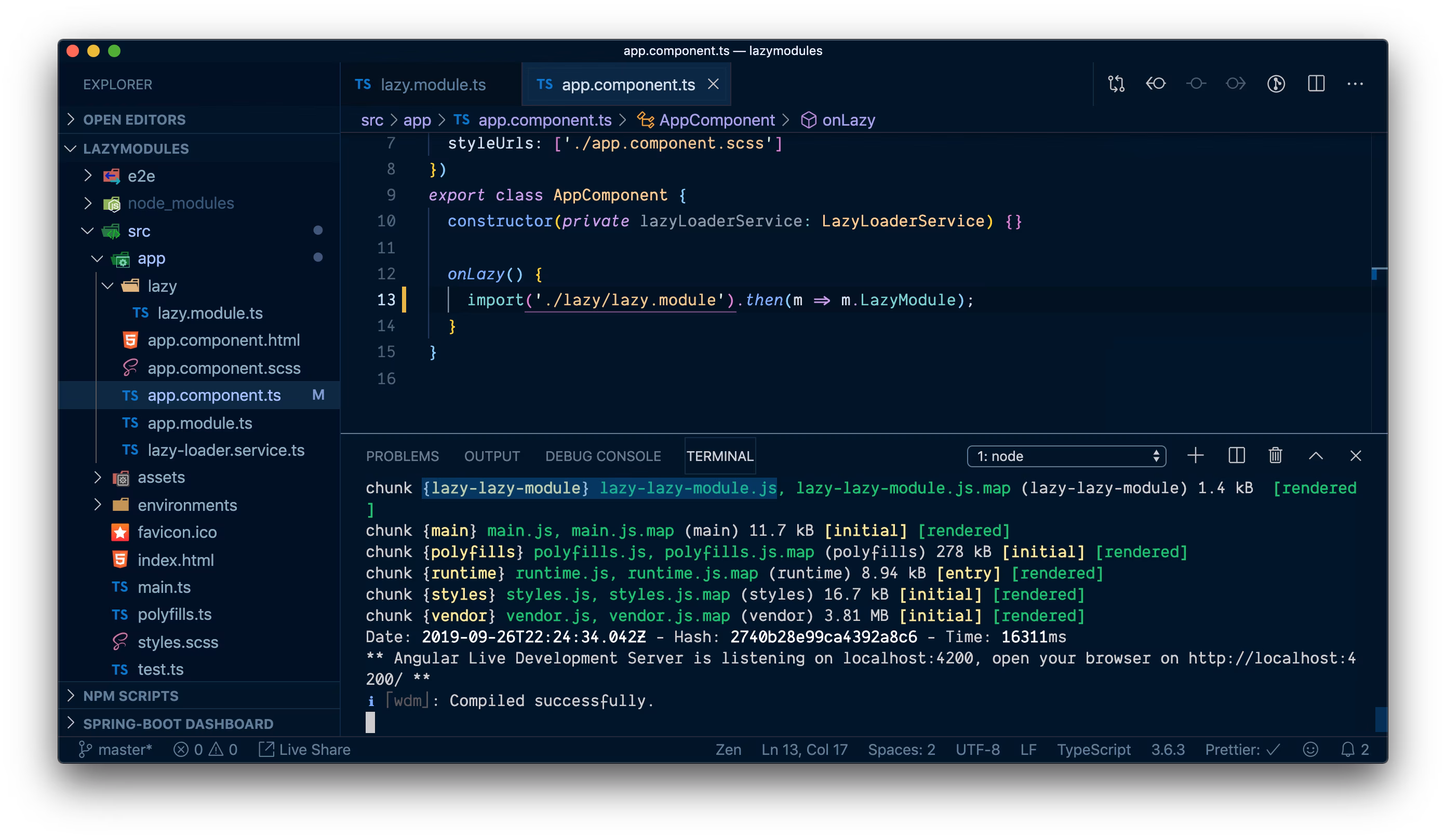Toggle the Prettier formatter status item

pos(1242,749)
